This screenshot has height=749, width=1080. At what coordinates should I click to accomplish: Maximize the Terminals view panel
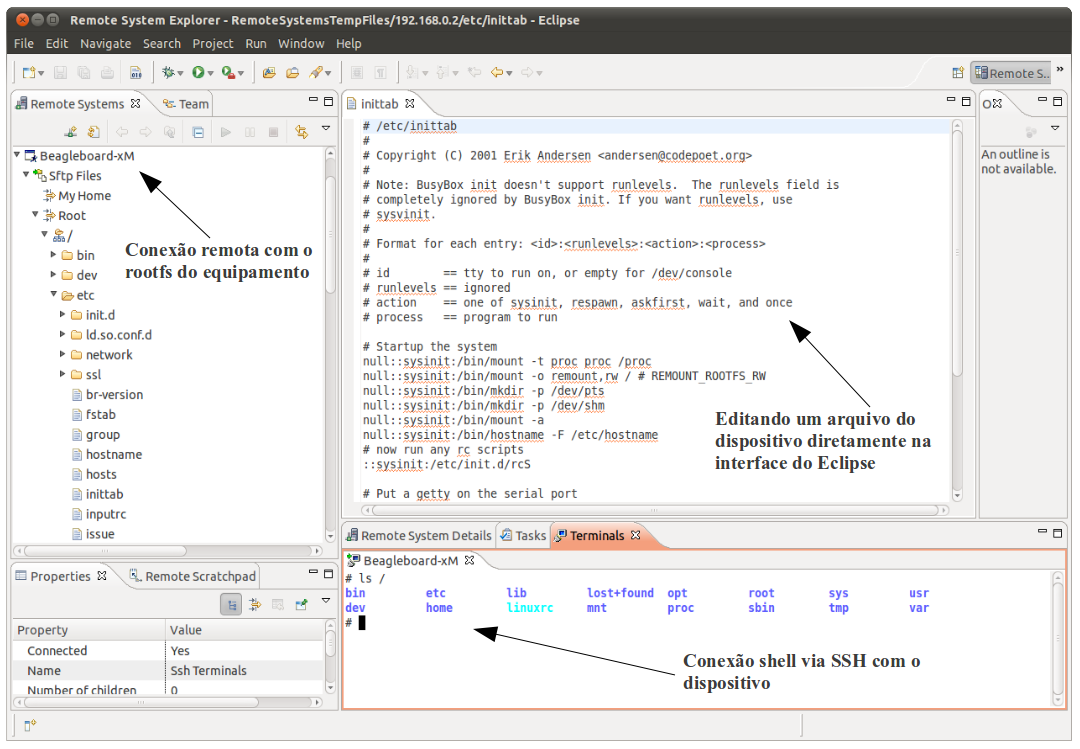pyautogui.click(x=1058, y=533)
